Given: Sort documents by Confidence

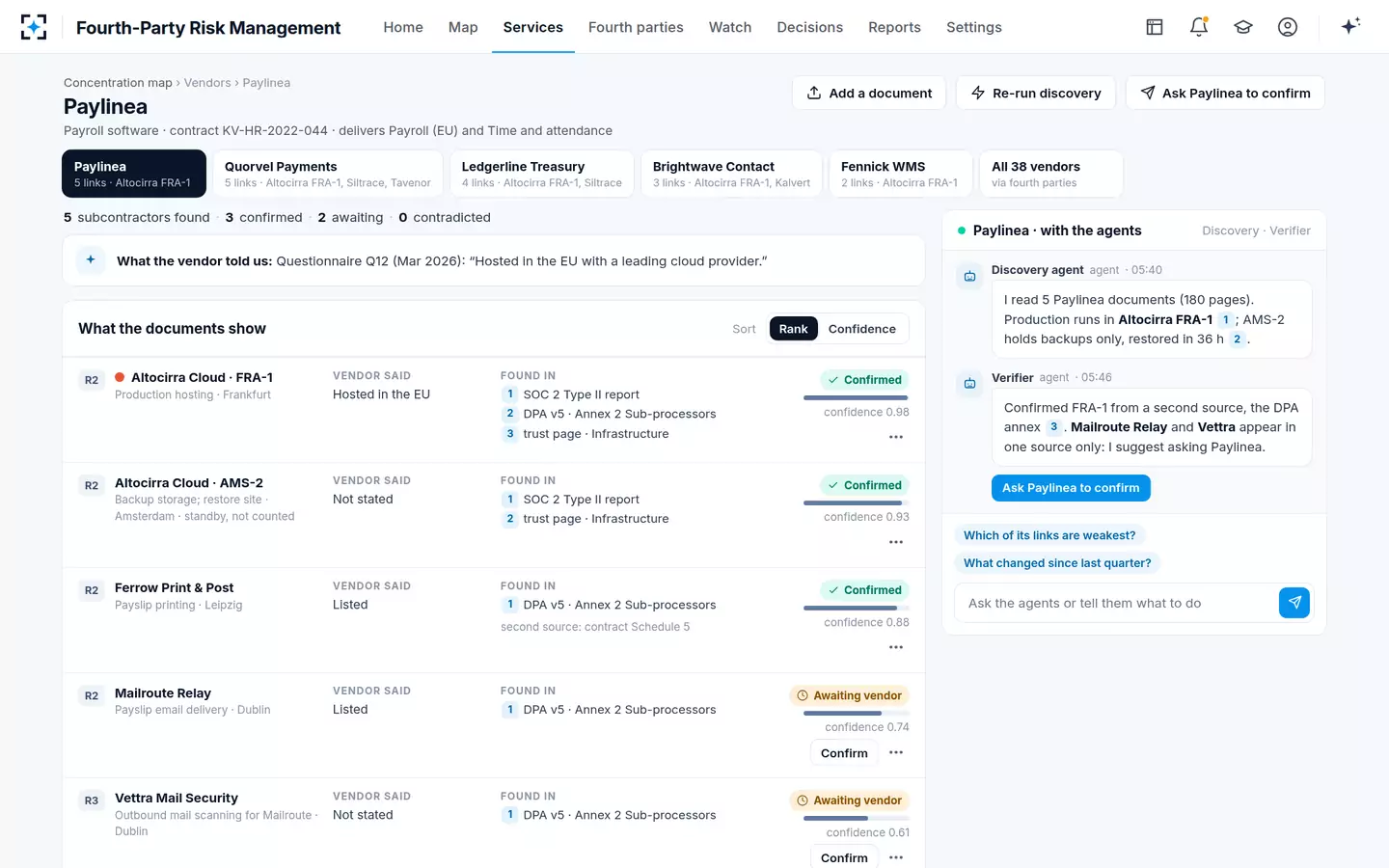Looking at the screenshot, I should [862, 329].
